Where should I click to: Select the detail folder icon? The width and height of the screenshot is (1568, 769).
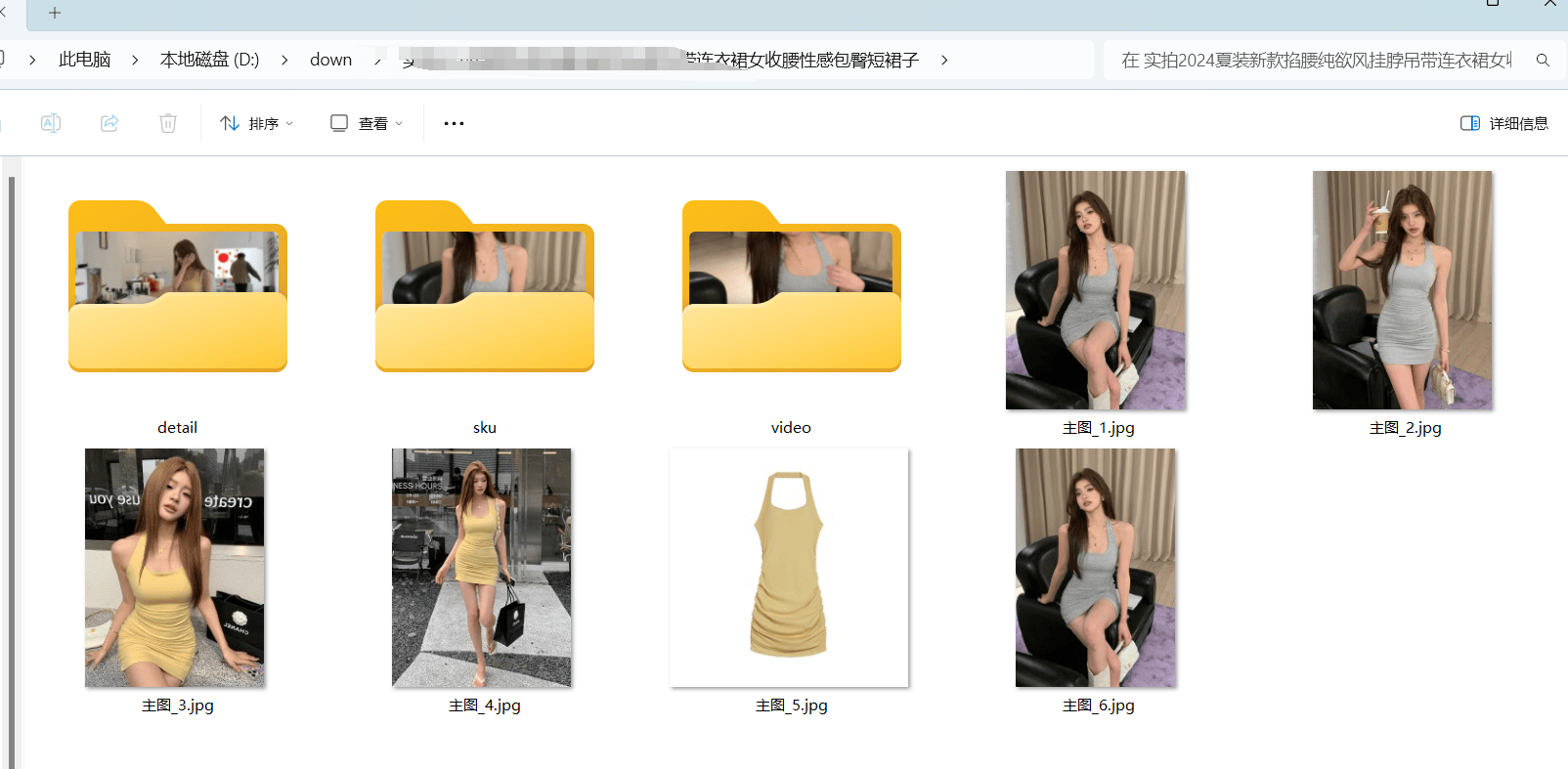point(178,286)
